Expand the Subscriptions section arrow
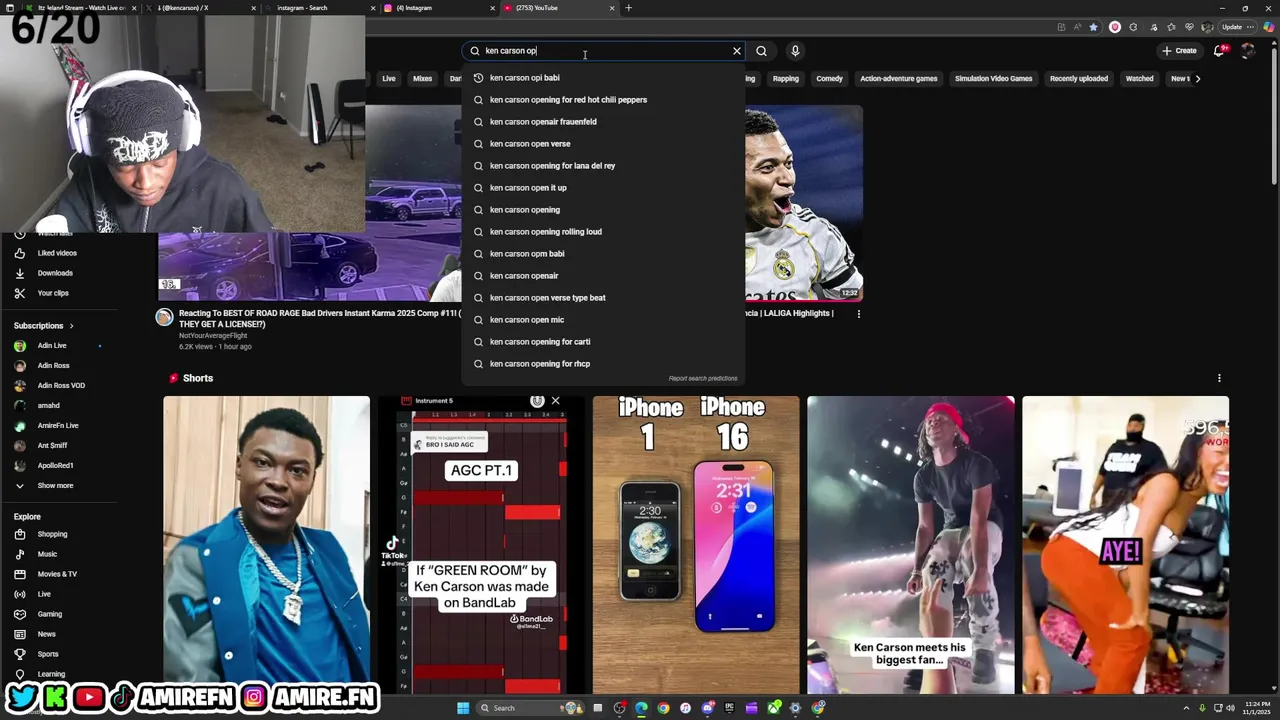This screenshot has width=1280, height=720. (x=71, y=326)
